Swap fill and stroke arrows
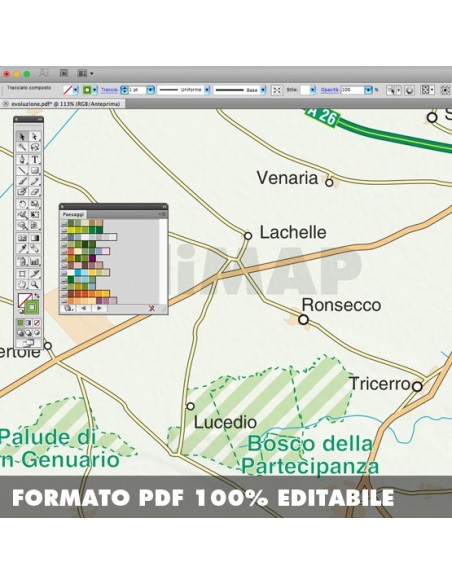Image resolution: width=452 pixels, height=584 pixels. [36, 296]
